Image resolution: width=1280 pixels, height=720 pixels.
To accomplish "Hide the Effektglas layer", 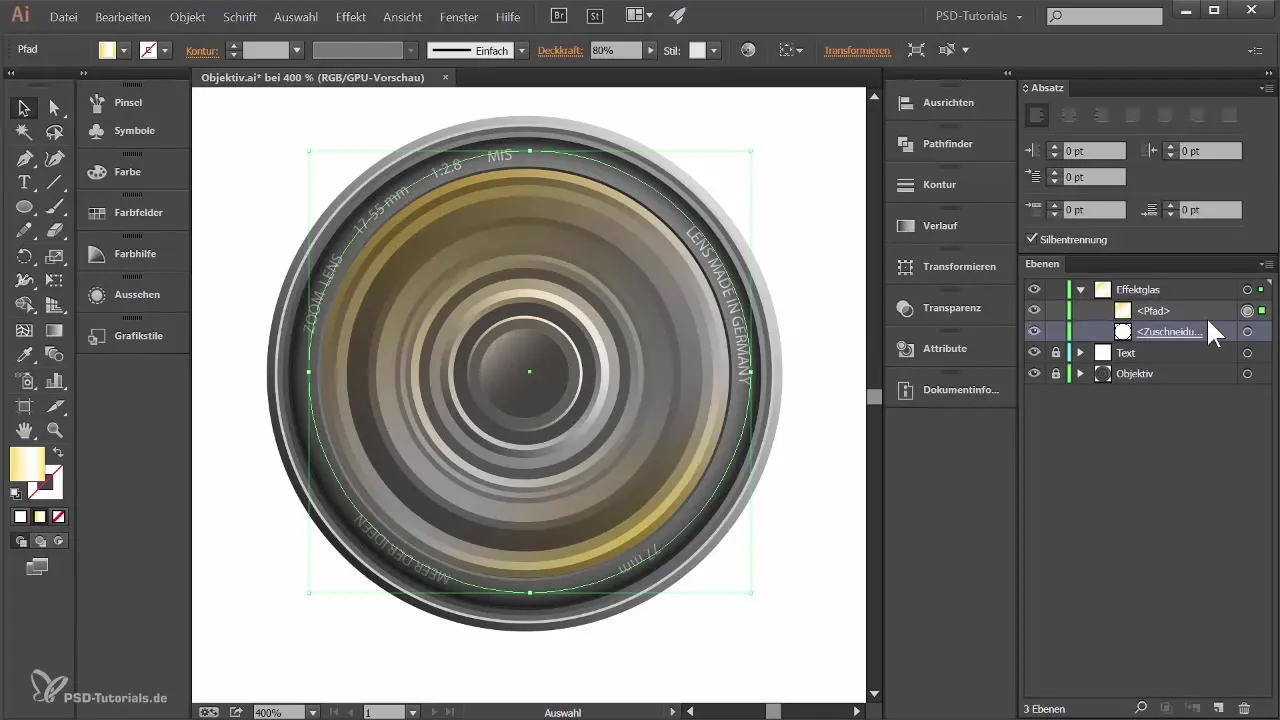I will tap(1034, 289).
